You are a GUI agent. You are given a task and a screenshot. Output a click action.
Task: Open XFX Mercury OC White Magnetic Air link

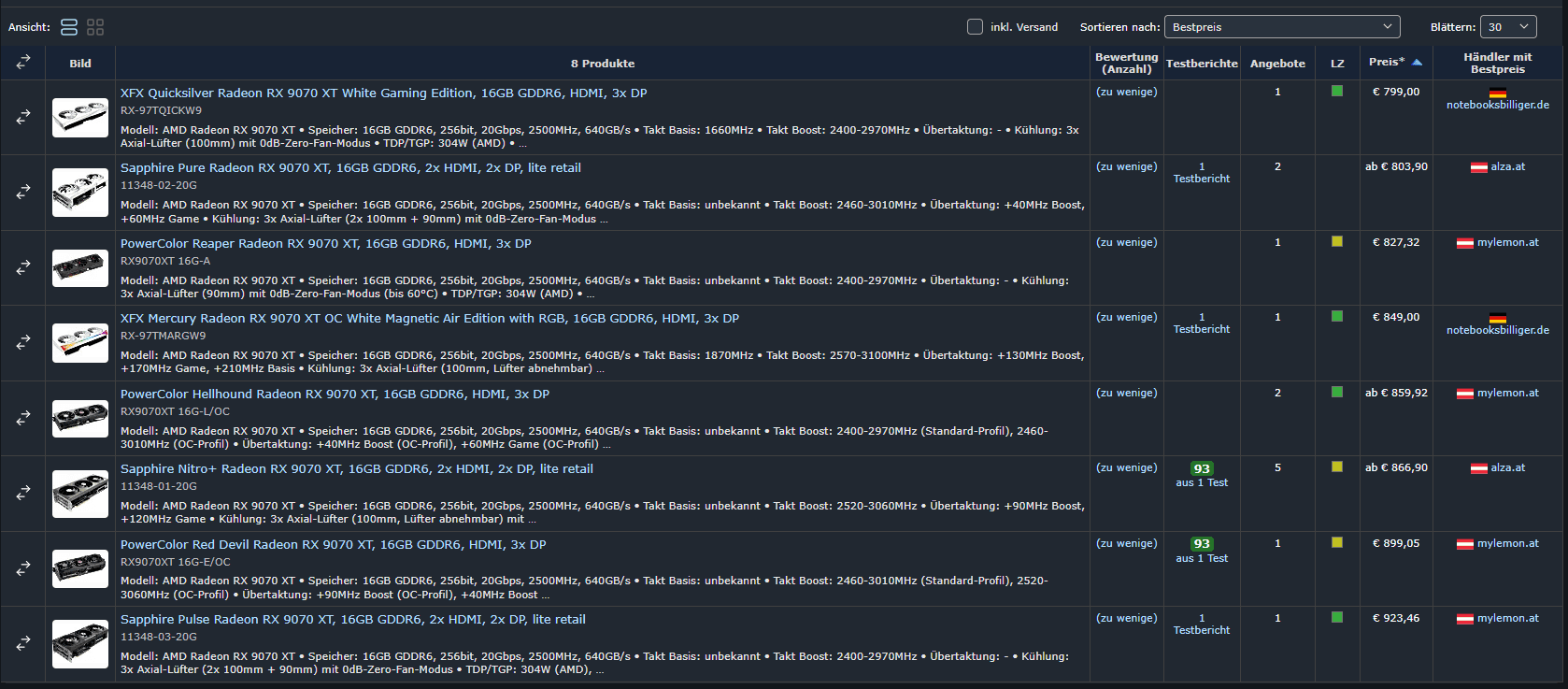pos(430,318)
